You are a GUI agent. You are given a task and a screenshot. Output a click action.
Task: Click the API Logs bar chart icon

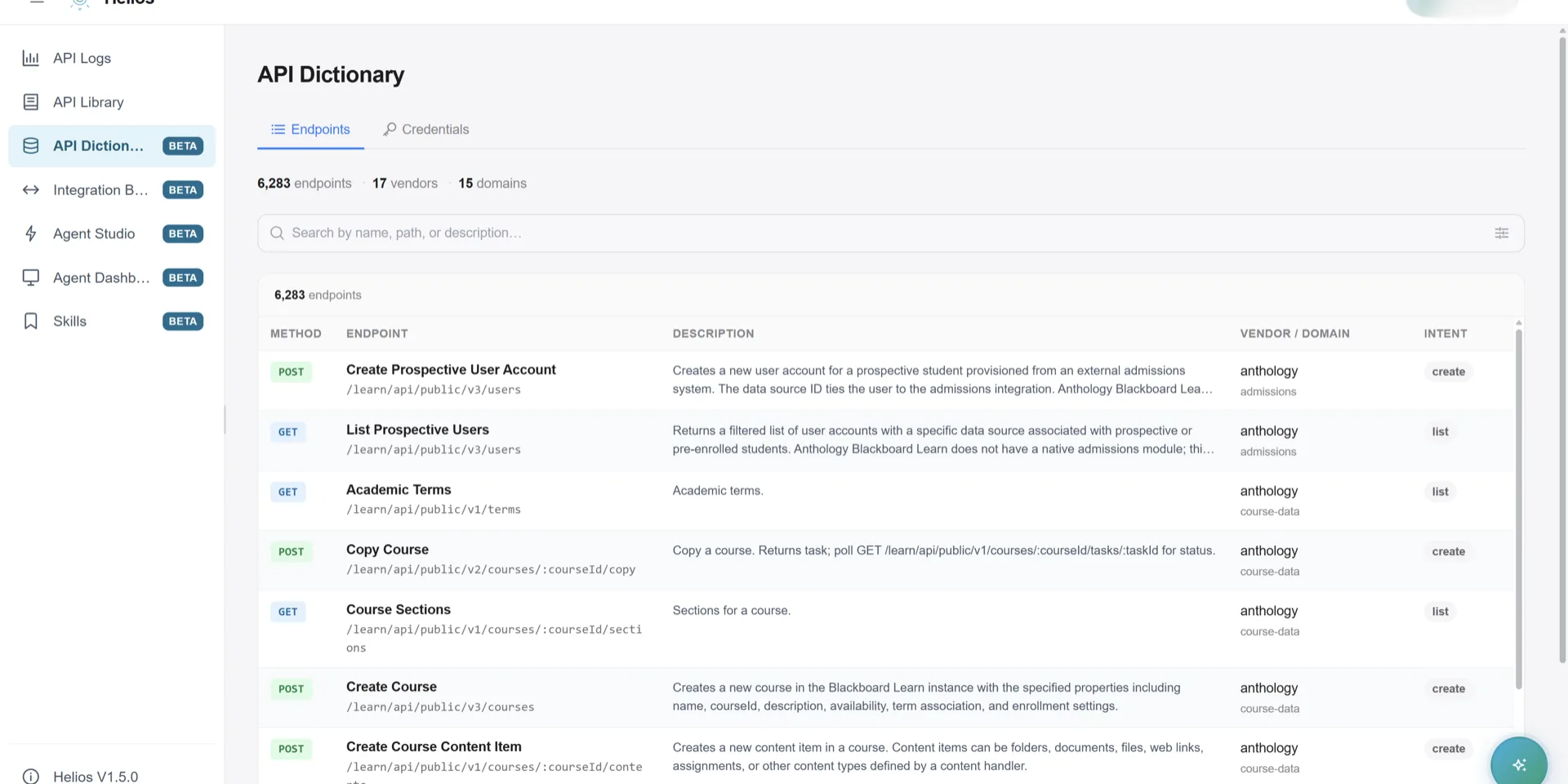30,58
